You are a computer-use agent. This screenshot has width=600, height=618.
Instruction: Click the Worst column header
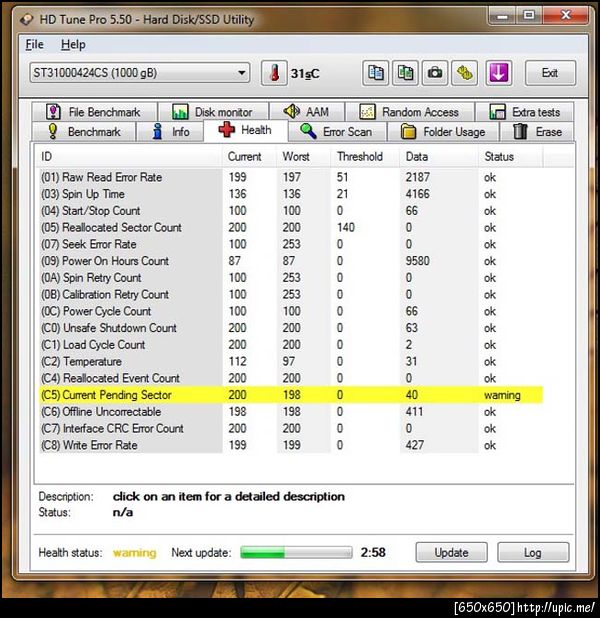click(x=304, y=156)
